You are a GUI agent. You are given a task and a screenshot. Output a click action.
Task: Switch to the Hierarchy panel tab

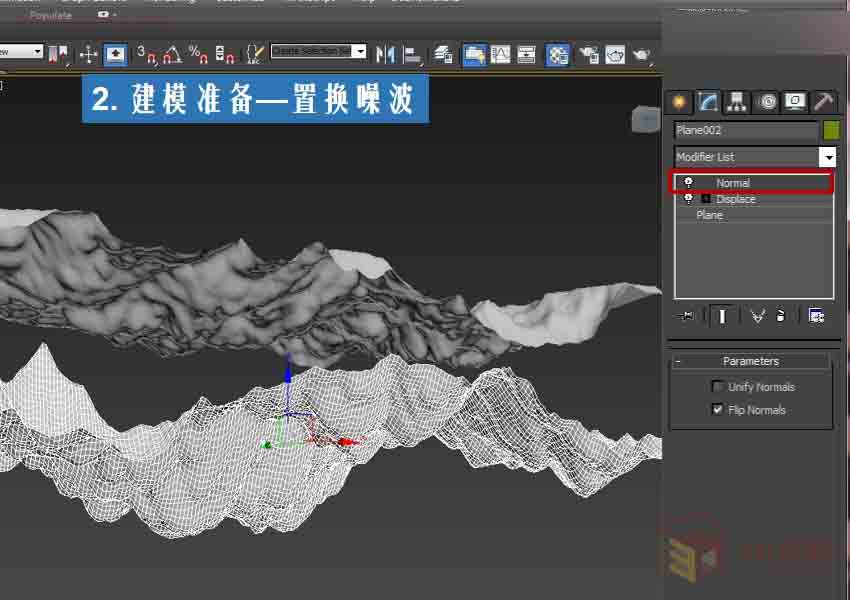[x=737, y=101]
